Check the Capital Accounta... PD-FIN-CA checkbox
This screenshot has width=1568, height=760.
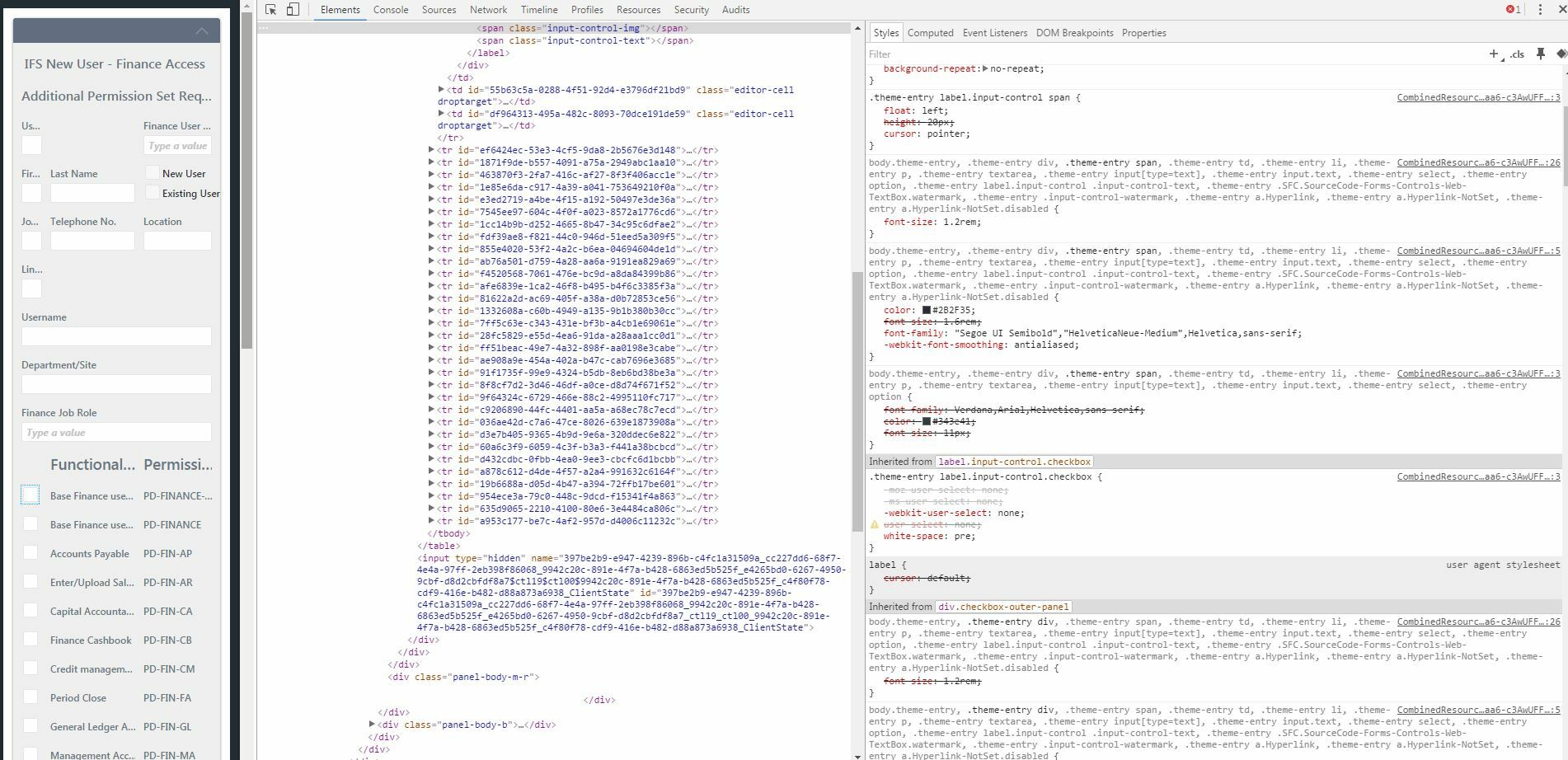(31, 610)
